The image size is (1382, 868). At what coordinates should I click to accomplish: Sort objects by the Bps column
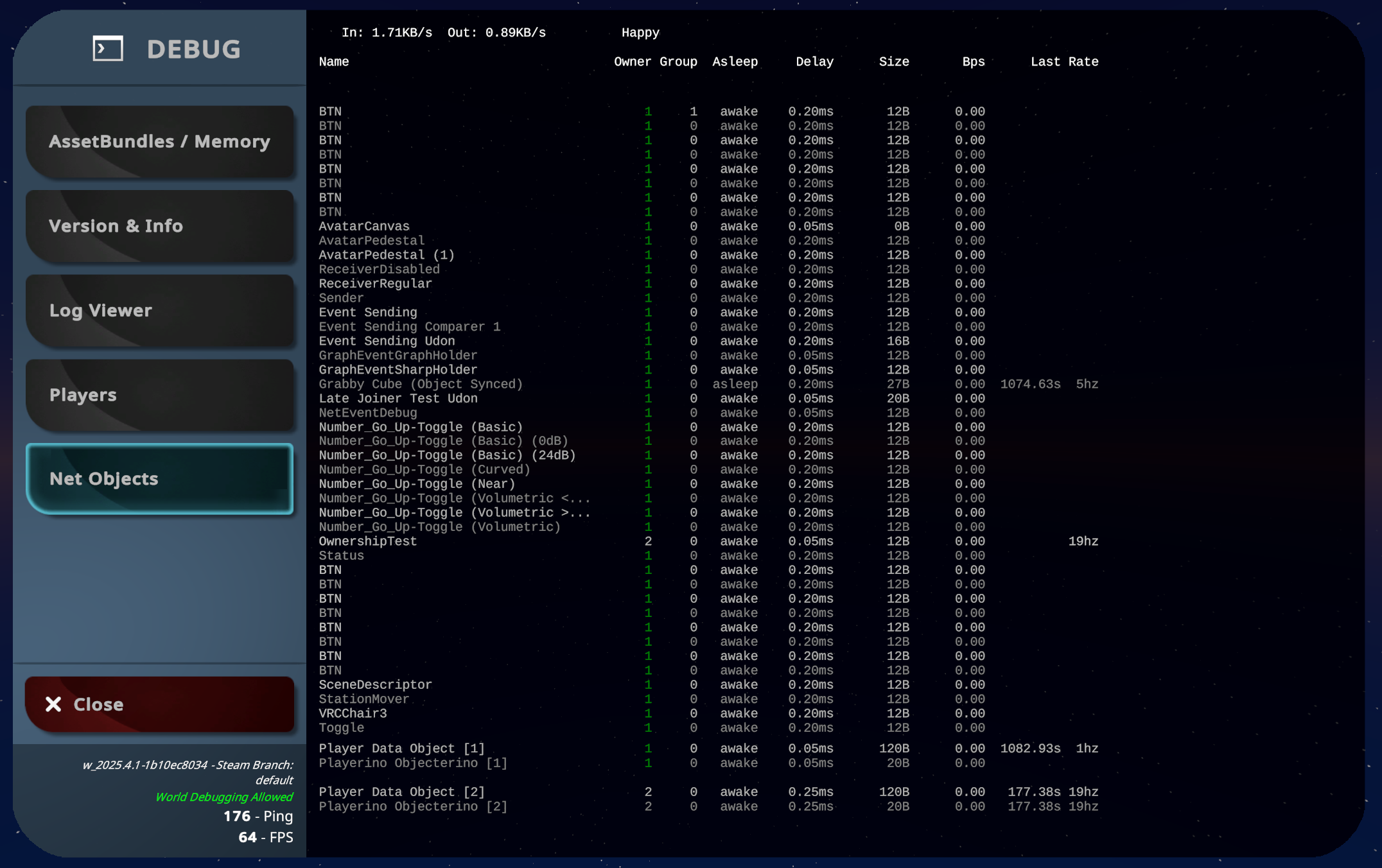click(x=972, y=62)
